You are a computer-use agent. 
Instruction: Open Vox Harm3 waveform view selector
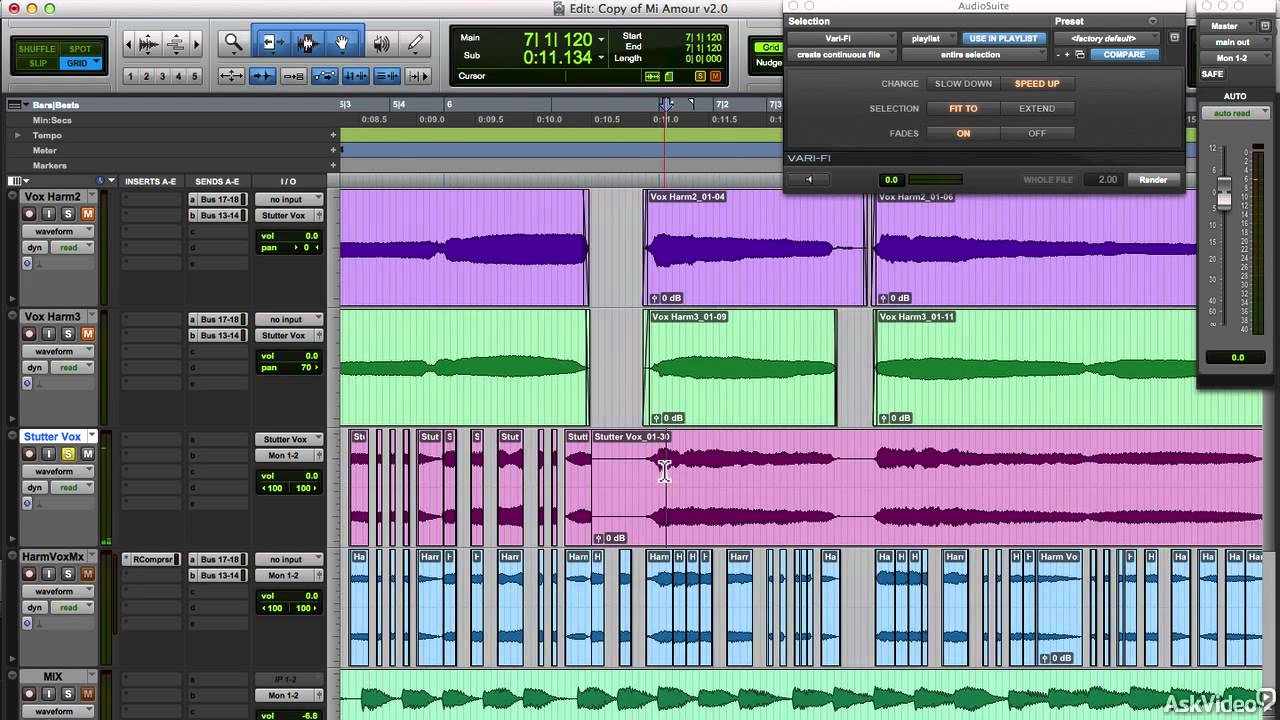click(x=58, y=351)
